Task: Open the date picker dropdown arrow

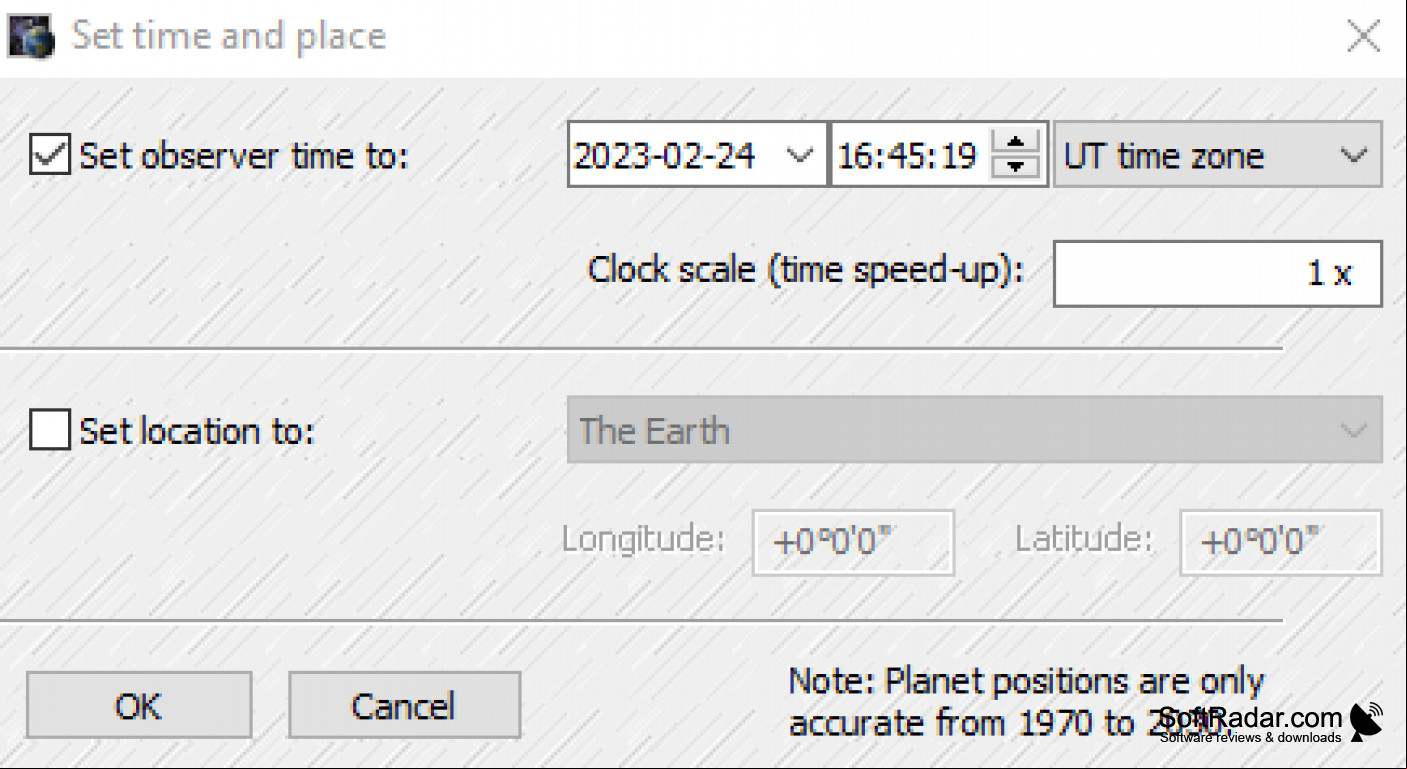Action: pyautogui.click(x=799, y=155)
